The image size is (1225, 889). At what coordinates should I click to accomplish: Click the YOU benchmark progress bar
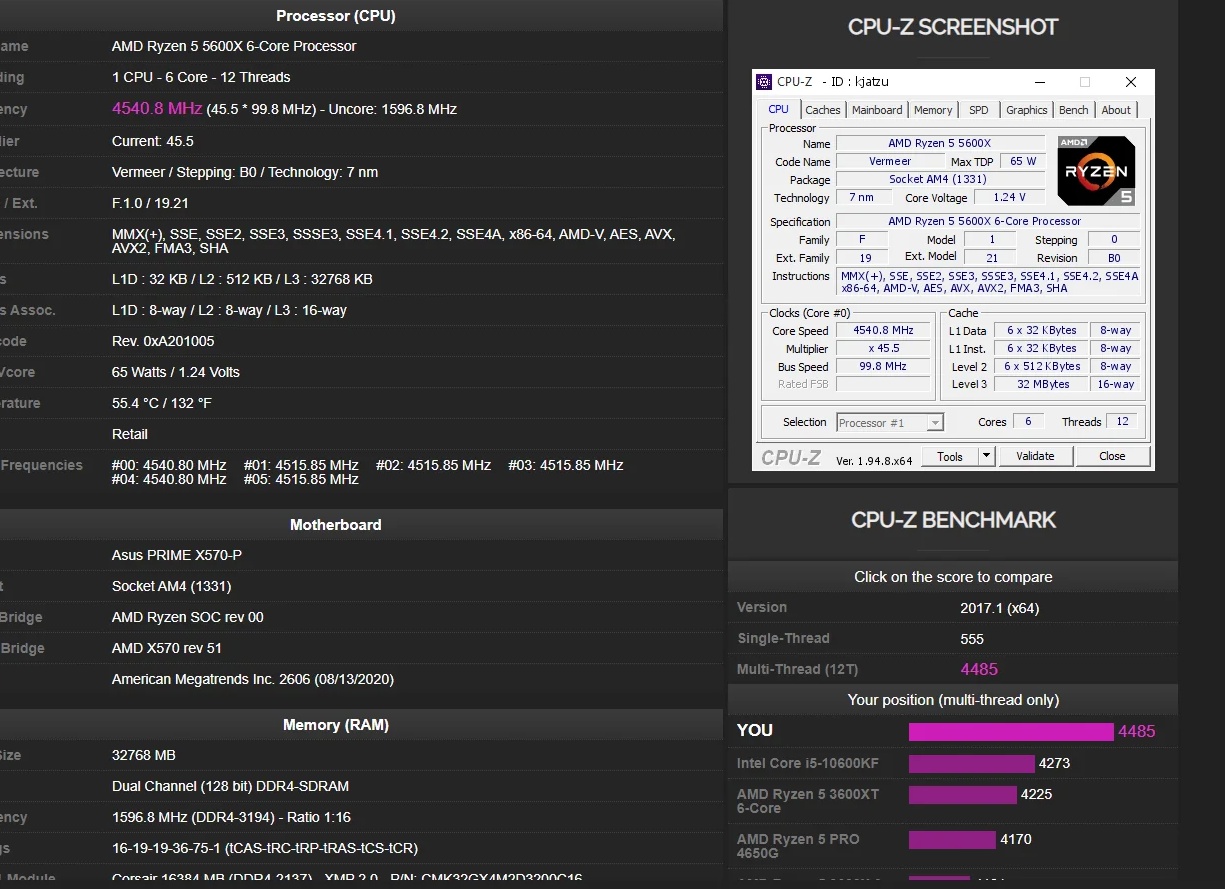pyautogui.click(x=1011, y=732)
